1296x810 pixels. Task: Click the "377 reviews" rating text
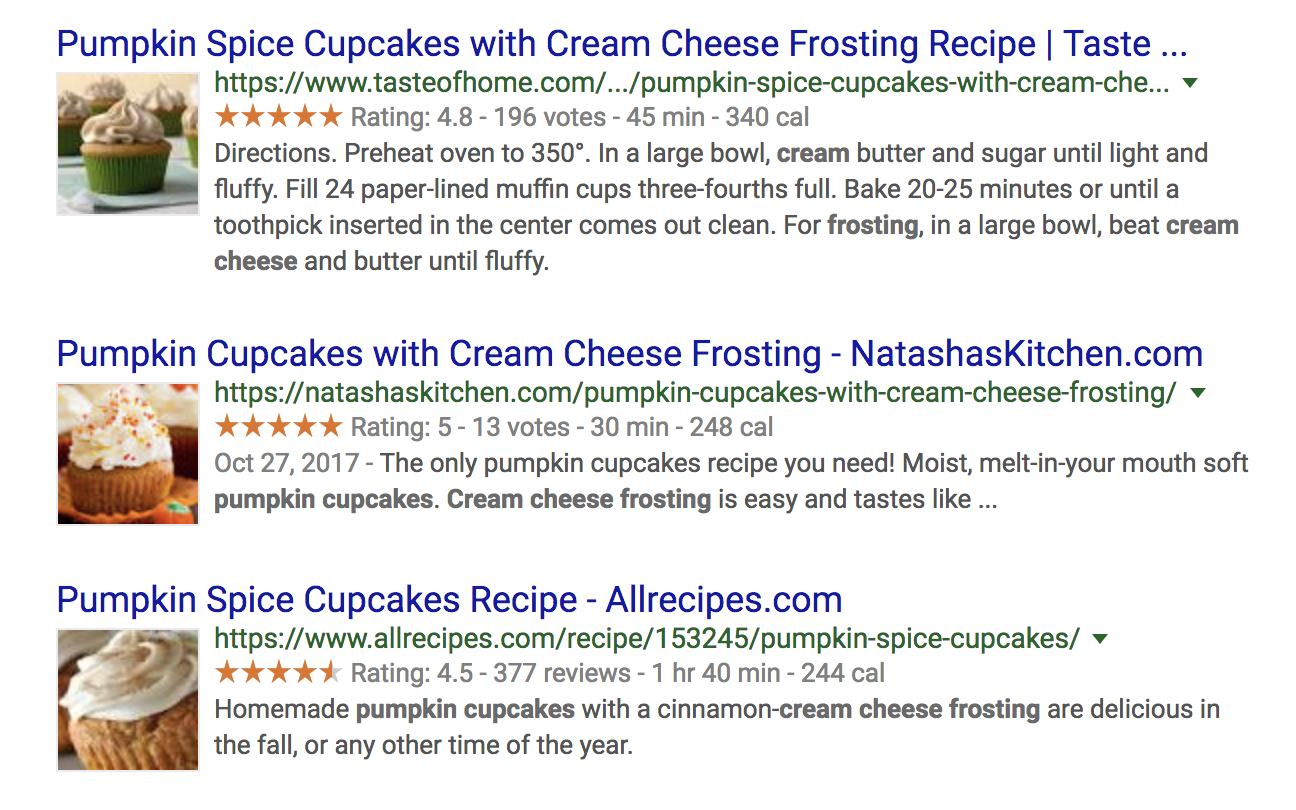pos(561,674)
